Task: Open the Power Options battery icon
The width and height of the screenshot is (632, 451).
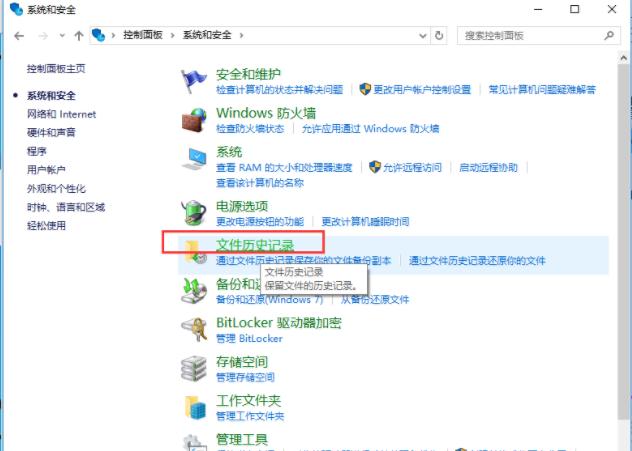Action: pos(194,212)
